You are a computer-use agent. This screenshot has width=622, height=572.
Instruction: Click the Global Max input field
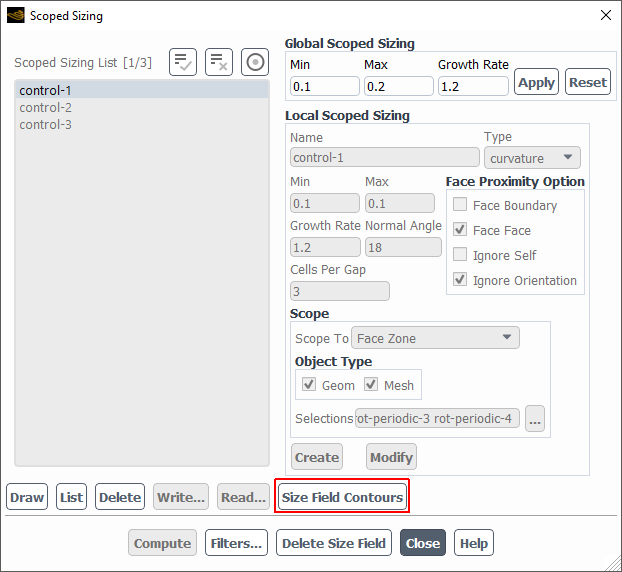(399, 86)
